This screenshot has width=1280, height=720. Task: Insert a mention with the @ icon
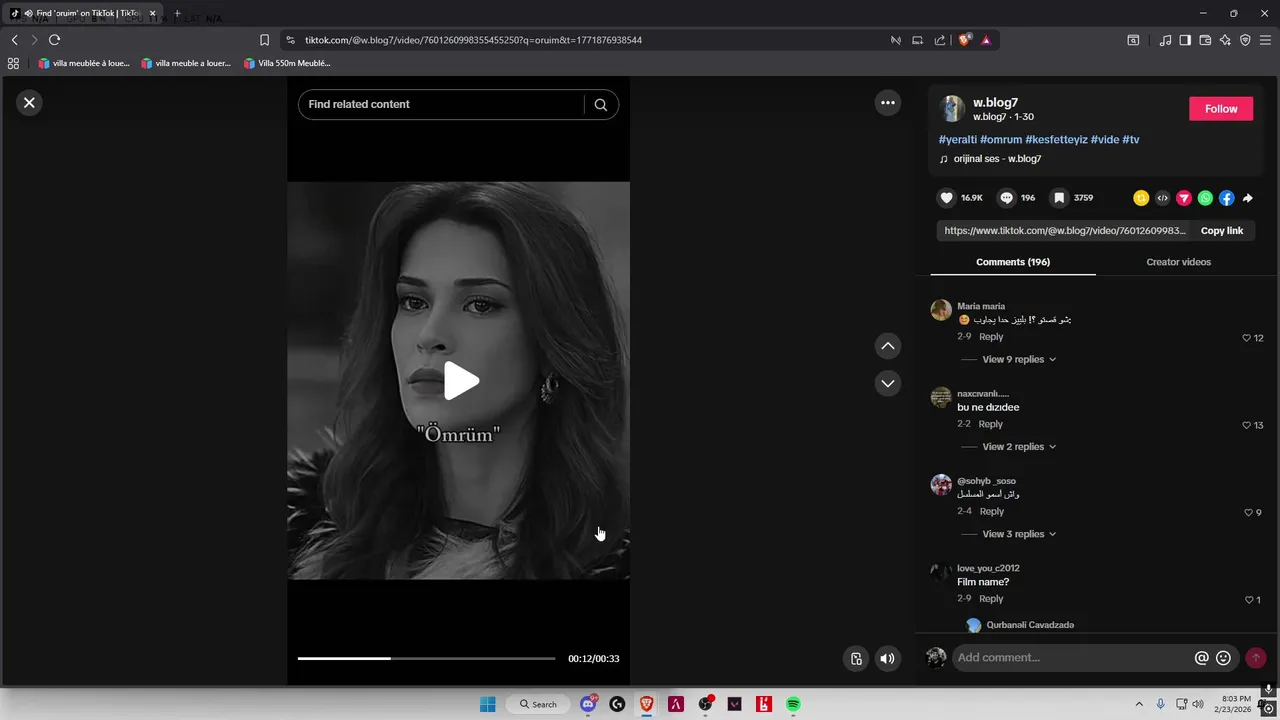click(1202, 657)
